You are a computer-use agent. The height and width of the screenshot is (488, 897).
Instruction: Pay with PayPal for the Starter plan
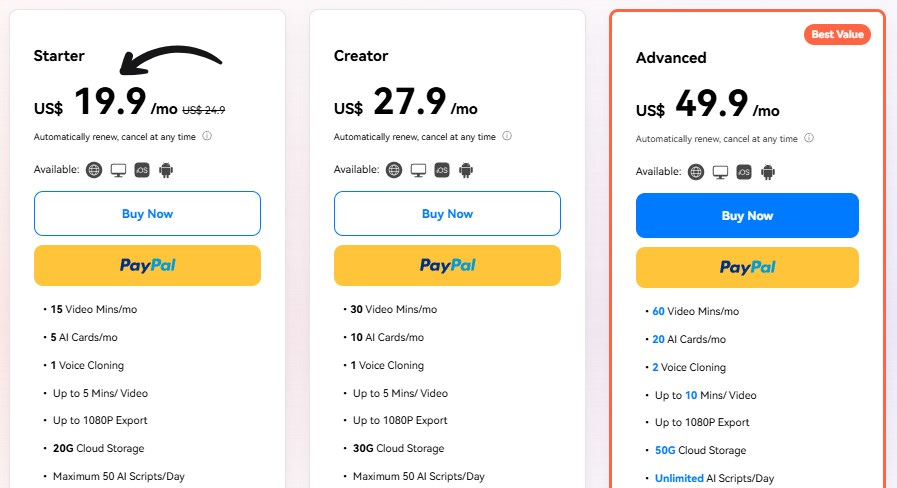tap(147, 266)
